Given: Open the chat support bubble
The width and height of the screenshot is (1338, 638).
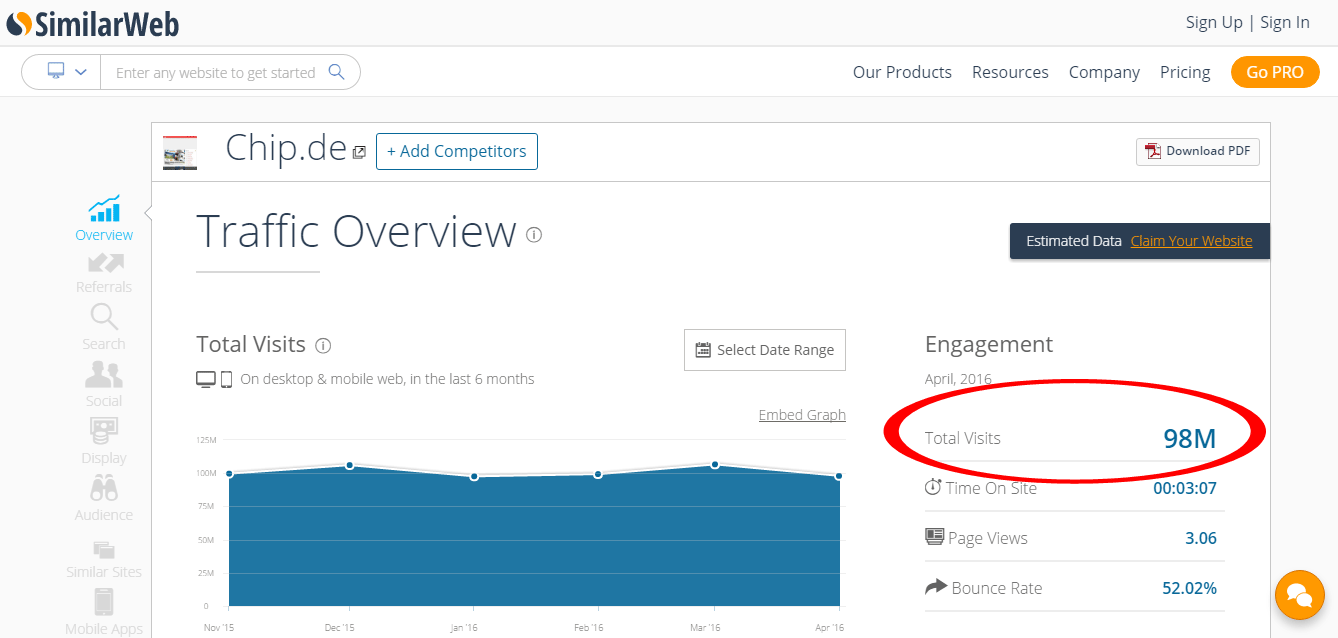Looking at the screenshot, I should [x=1300, y=595].
